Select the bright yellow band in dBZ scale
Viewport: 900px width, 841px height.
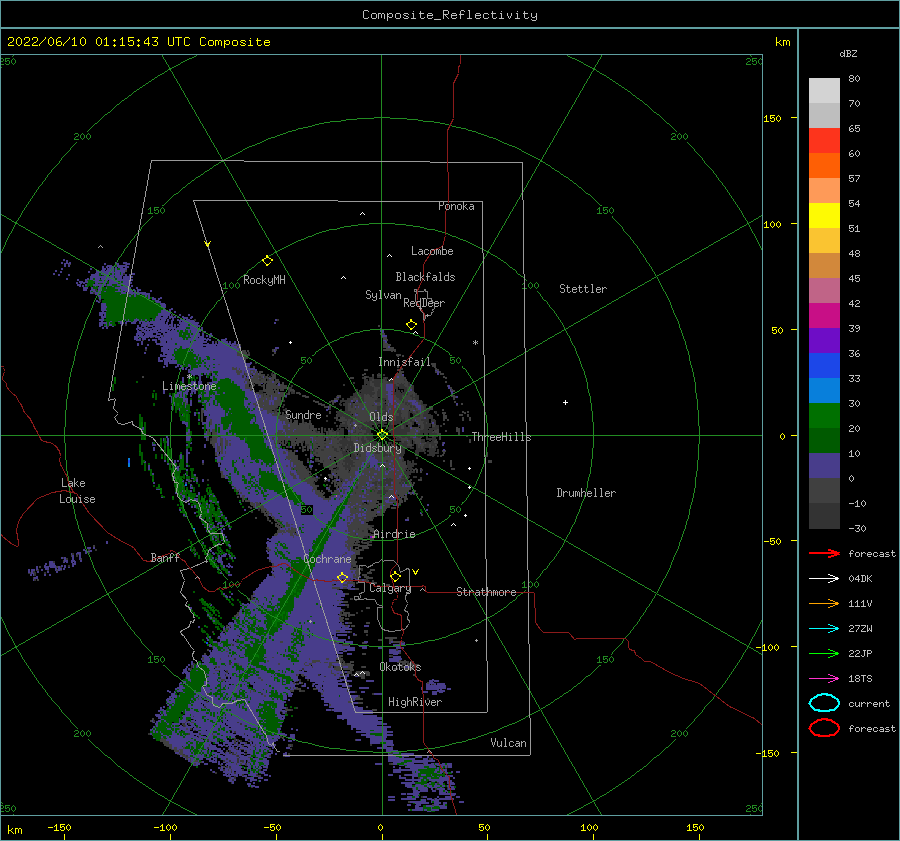[824, 215]
